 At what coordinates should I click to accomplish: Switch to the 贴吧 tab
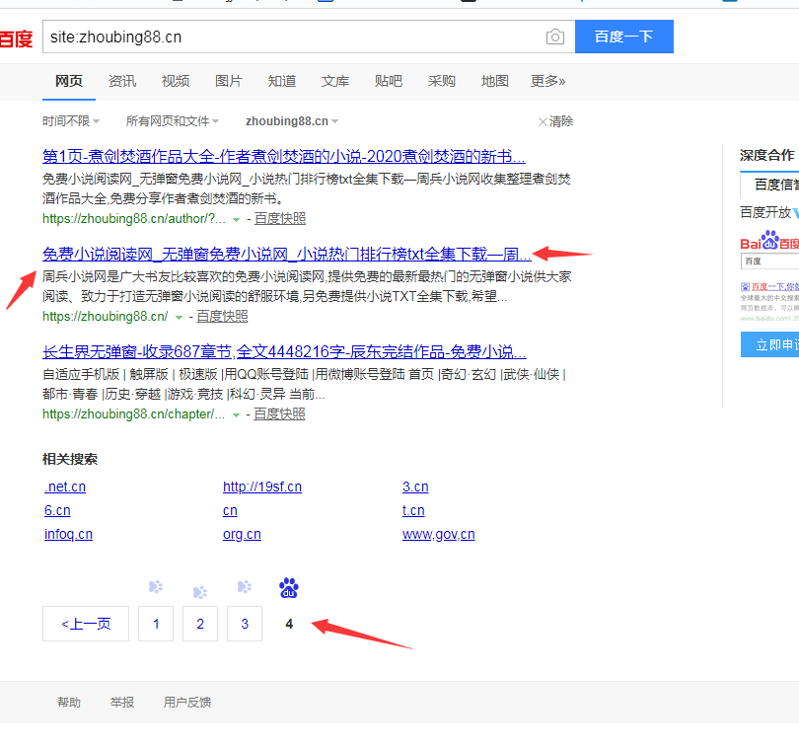pyautogui.click(x=388, y=81)
